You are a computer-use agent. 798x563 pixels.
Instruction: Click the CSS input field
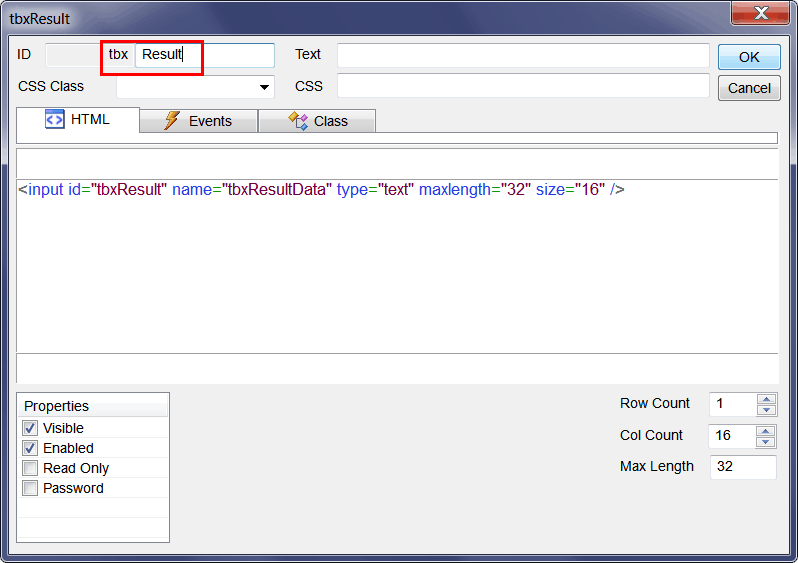(523, 86)
